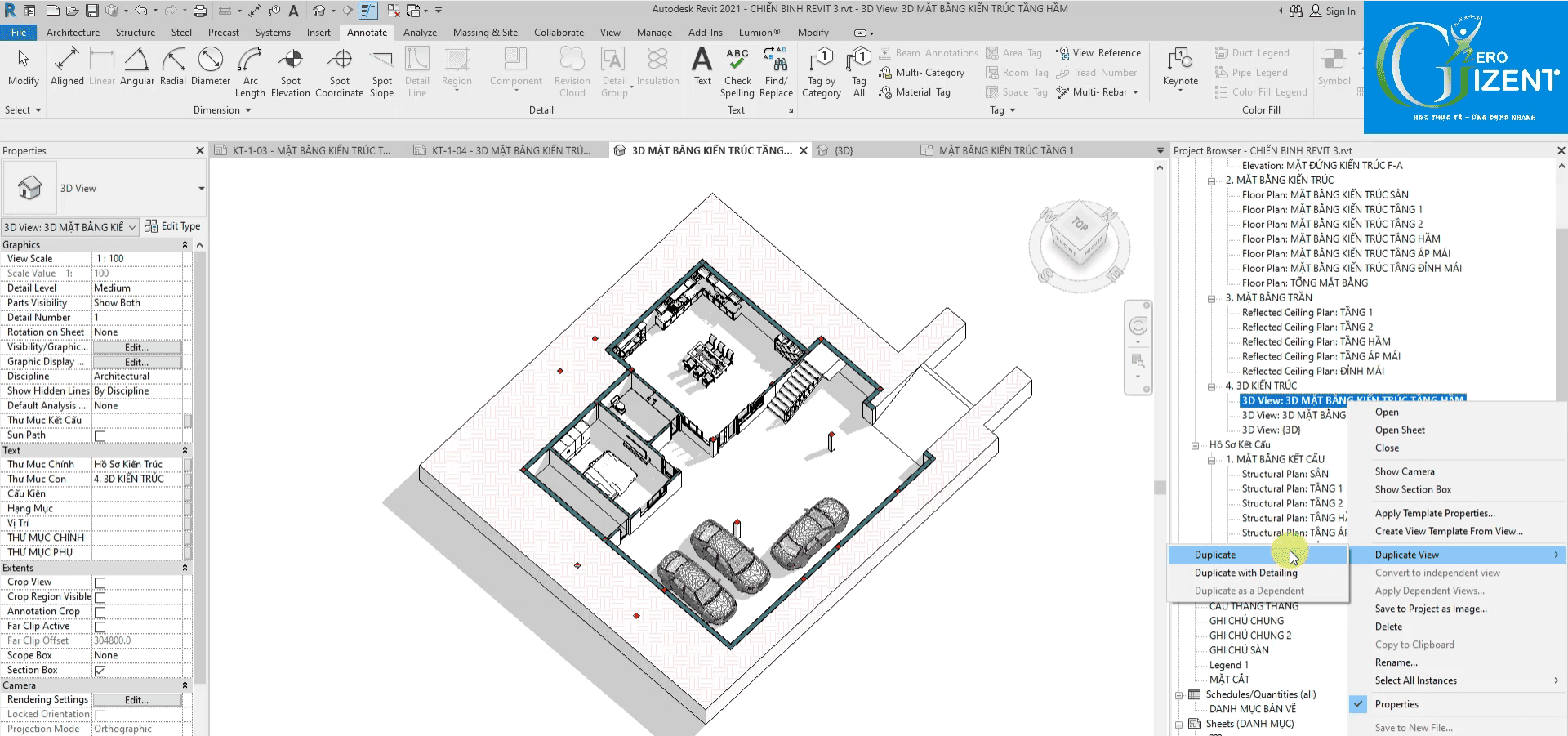Choose Duplicate with Detailing from submenu

[1245, 573]
